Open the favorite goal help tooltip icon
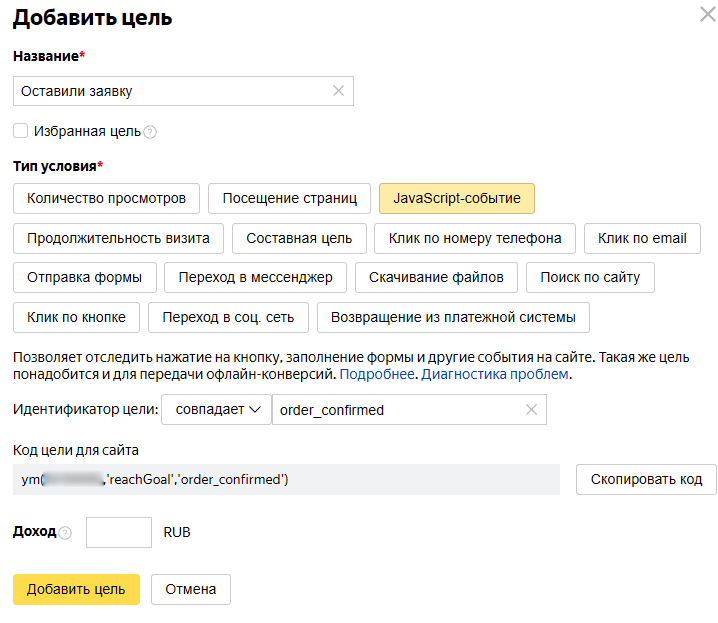Image resolution: width=718 pixels, height=623 pixels. [x=150, y=132]
